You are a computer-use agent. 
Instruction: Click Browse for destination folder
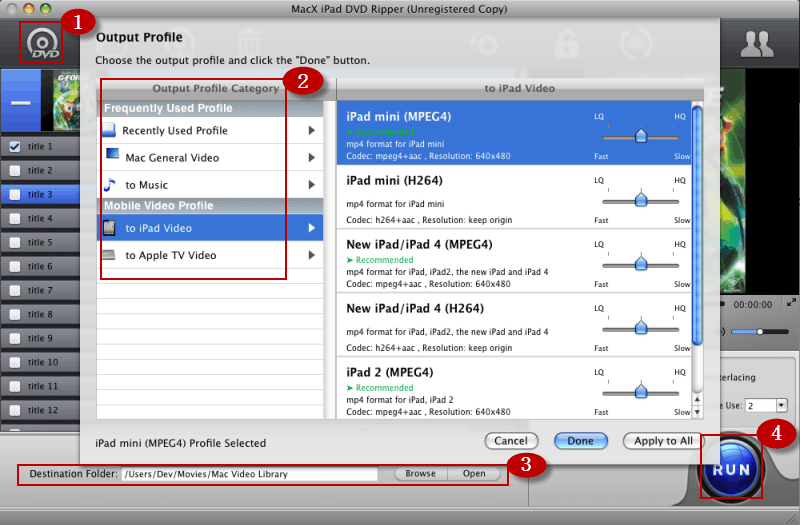click(x=420, y=473)
